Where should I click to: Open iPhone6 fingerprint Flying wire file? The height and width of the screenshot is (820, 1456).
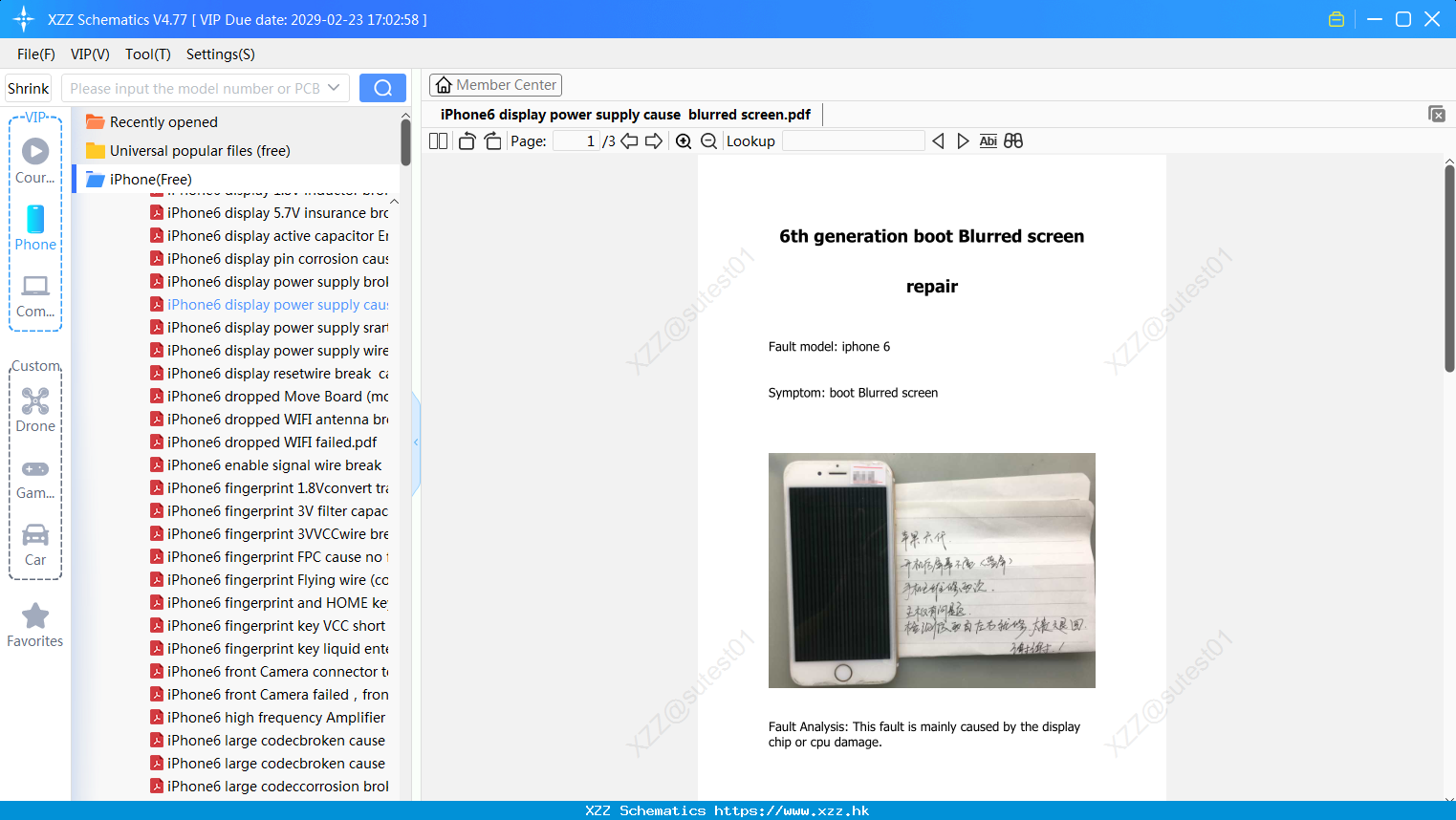point(270,579)
